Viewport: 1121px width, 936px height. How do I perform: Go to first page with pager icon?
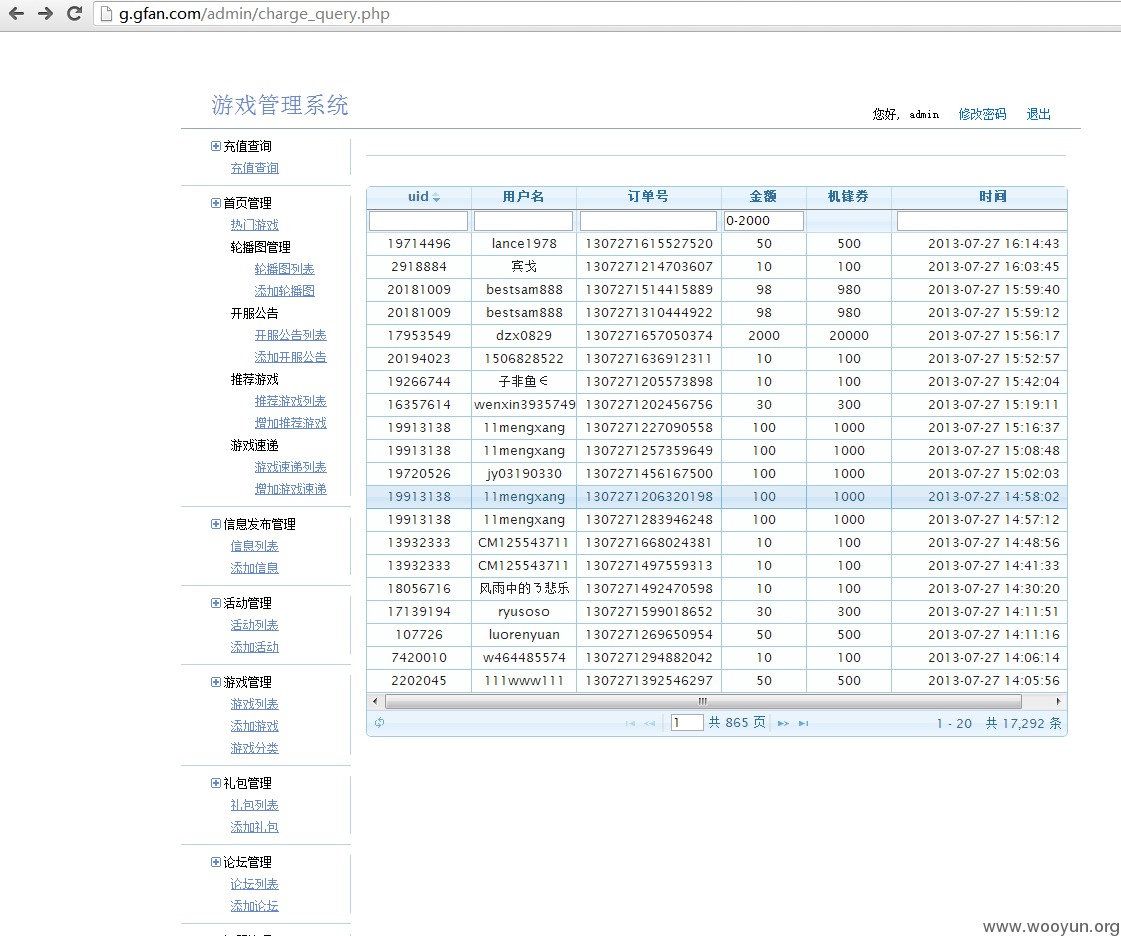630,724
